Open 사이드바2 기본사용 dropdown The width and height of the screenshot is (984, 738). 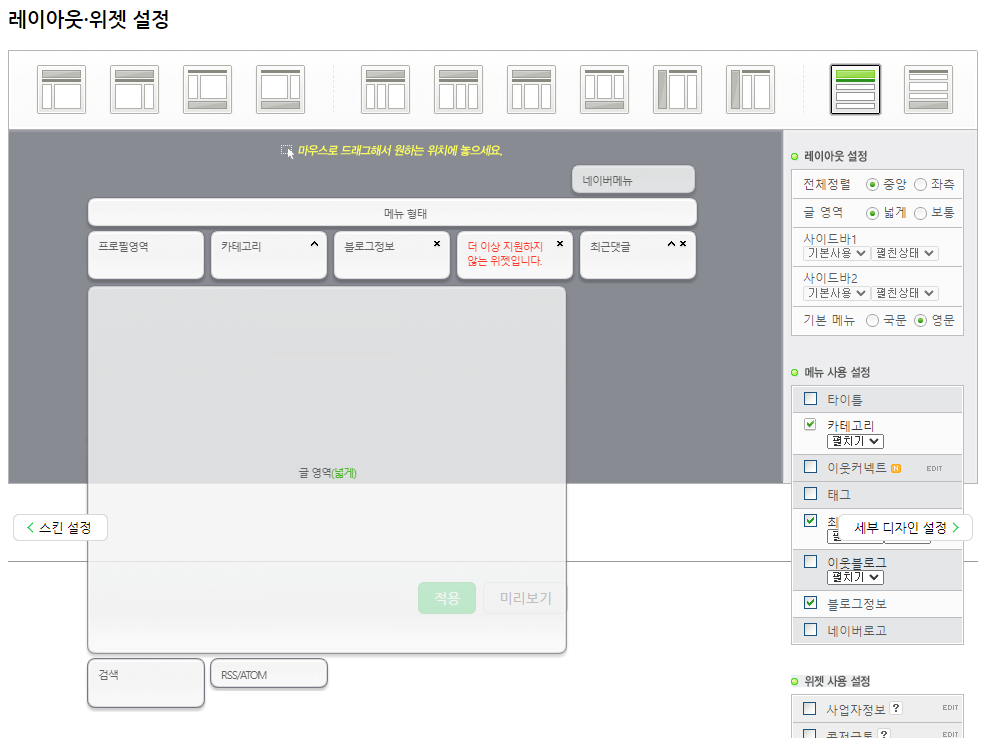[x=836, y=293]
